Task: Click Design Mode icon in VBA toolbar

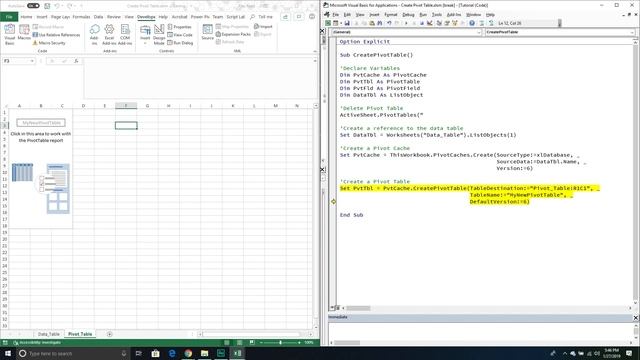Action: click(430, 23)
